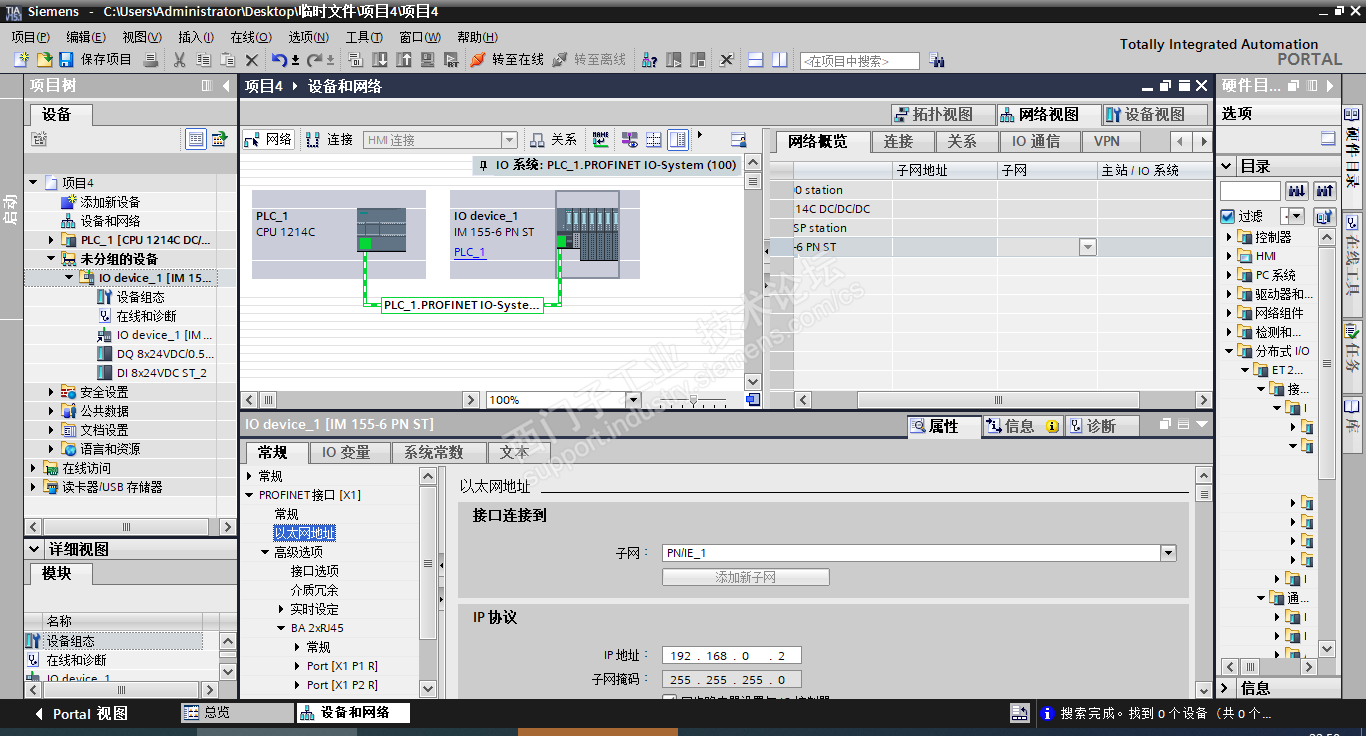Open the 在线 Online menu
Image resolution: width=1366 pixels, height=736 pixels.
pyautogui.click(x=251, y=37)
